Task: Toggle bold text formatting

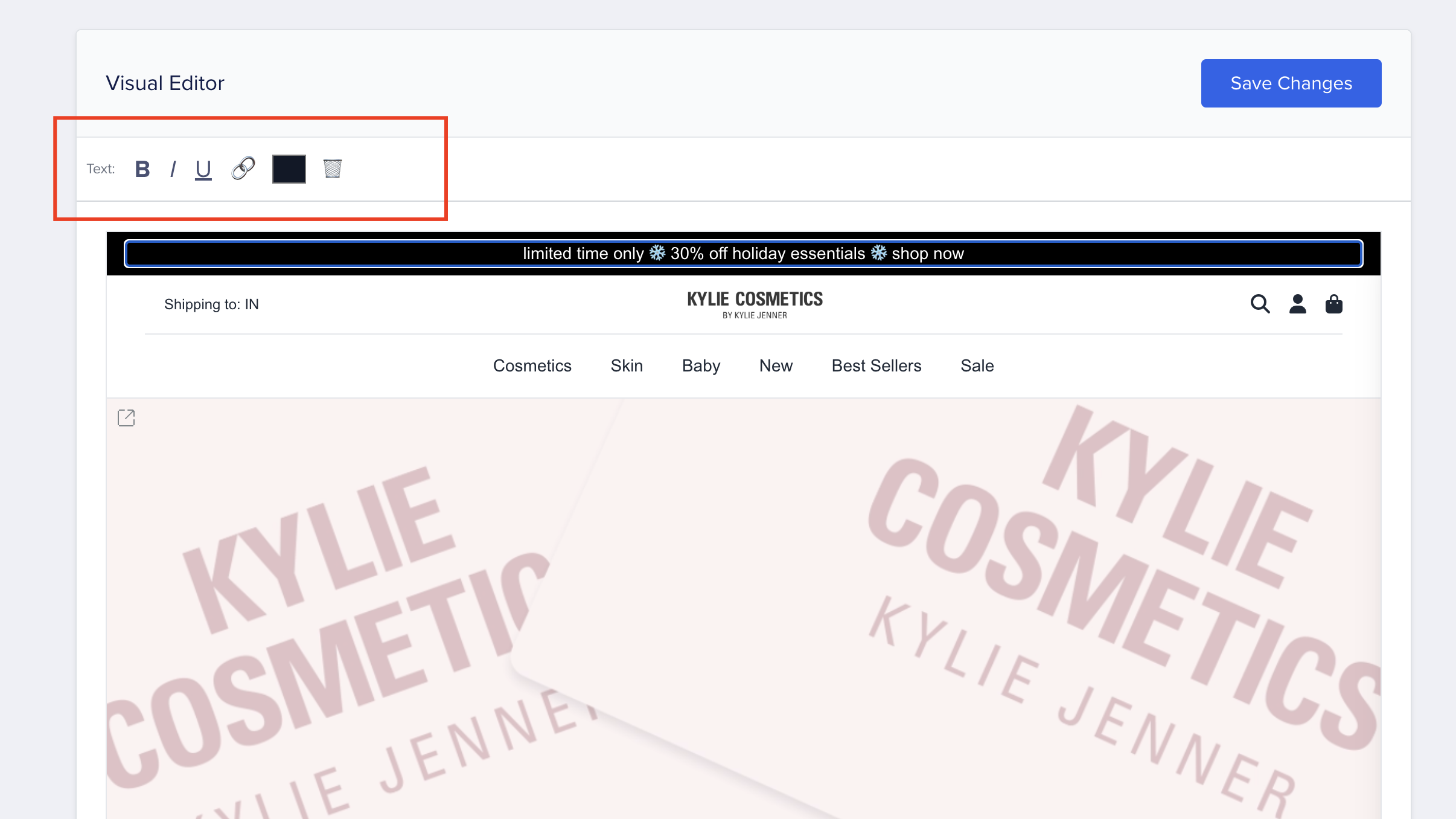Action: click(x=142, y=169)
